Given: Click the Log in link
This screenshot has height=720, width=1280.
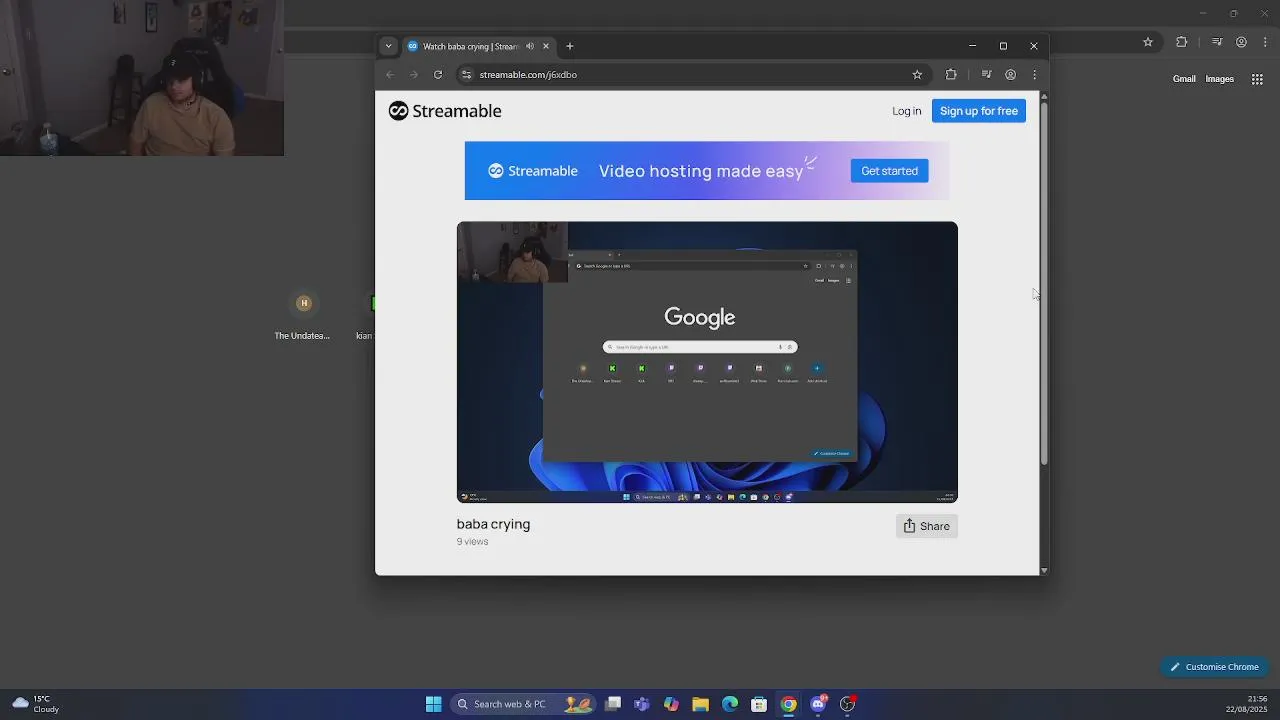Looking at the screenshot, I should click(907, 111).
